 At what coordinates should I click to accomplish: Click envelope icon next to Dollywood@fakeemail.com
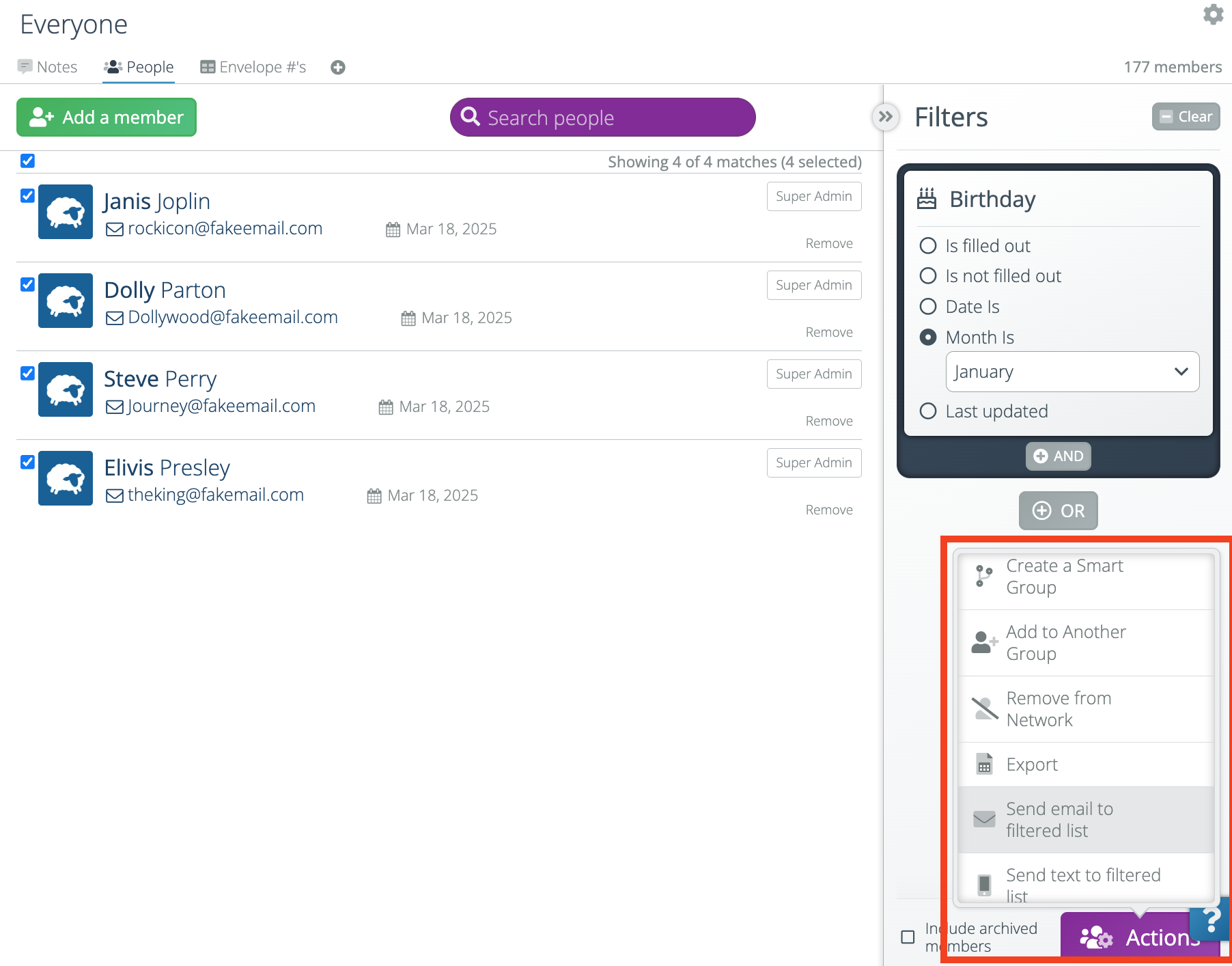115,318
